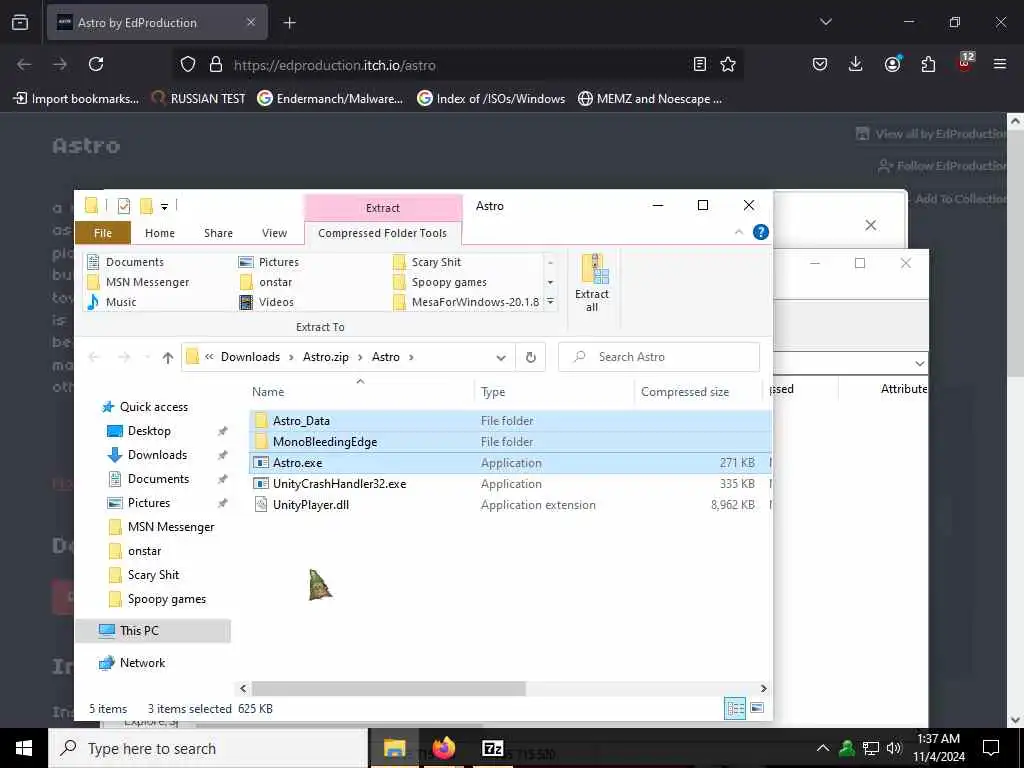1024x768 pixels.
Task: Open Firefox hamburger menu
Action: [x=999, y=64]
